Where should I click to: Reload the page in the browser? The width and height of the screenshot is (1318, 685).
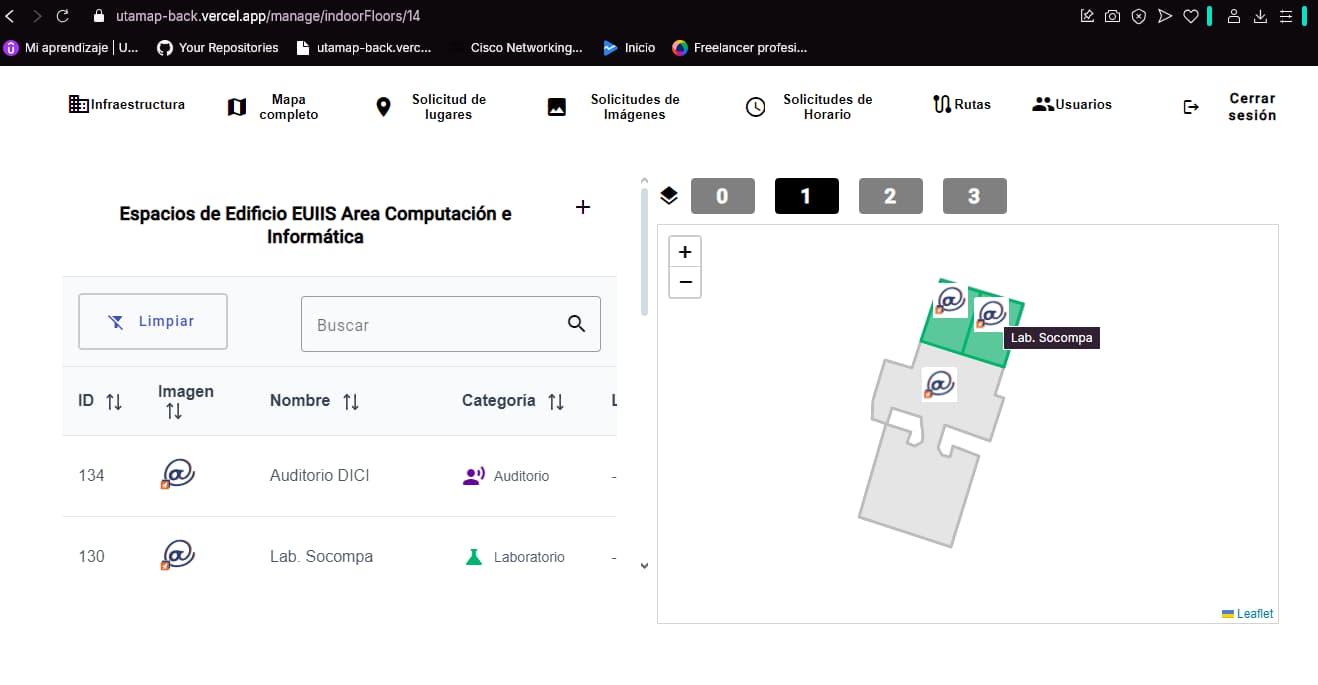click(x=63, y=16)
